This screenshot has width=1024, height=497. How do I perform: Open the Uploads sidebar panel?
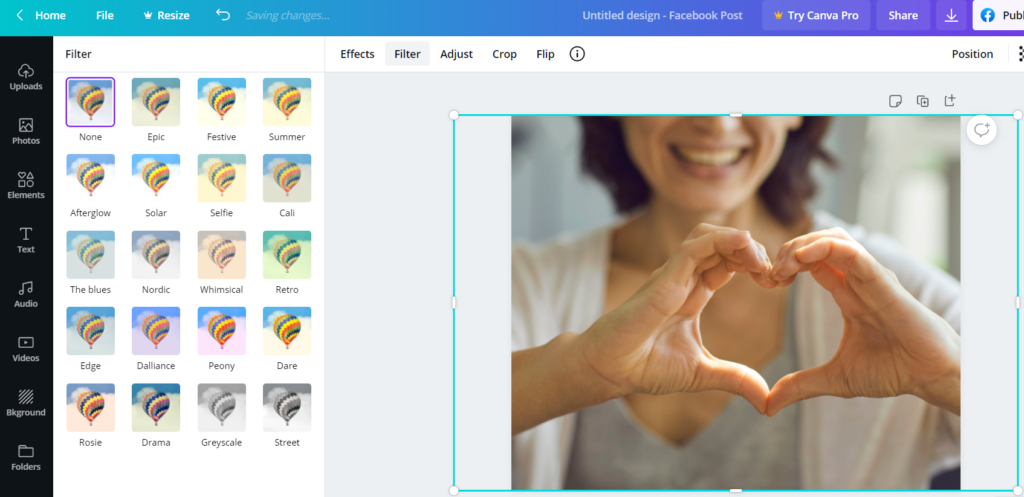click(26, 77)
